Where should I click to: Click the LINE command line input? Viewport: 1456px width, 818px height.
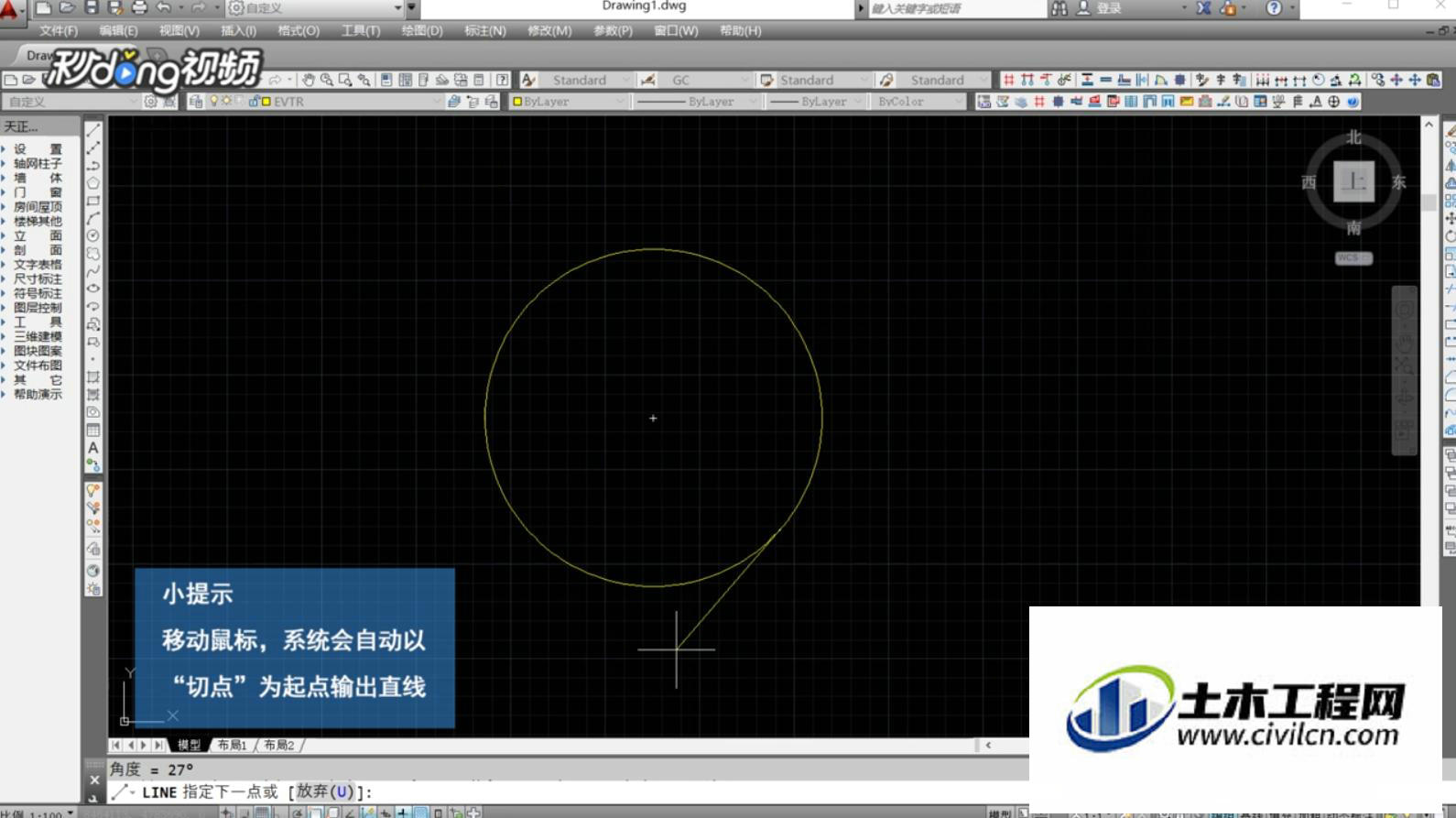pyautogui.click(x=568, y=791)
